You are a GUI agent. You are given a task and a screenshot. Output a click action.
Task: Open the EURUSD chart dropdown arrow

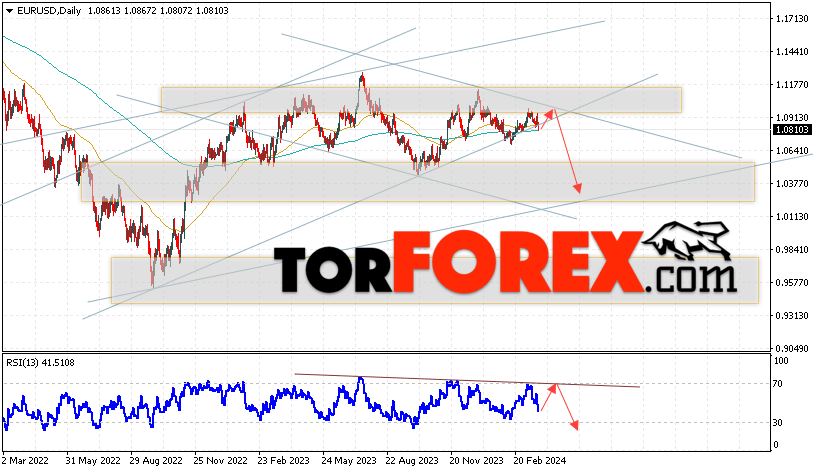point(9,11)
